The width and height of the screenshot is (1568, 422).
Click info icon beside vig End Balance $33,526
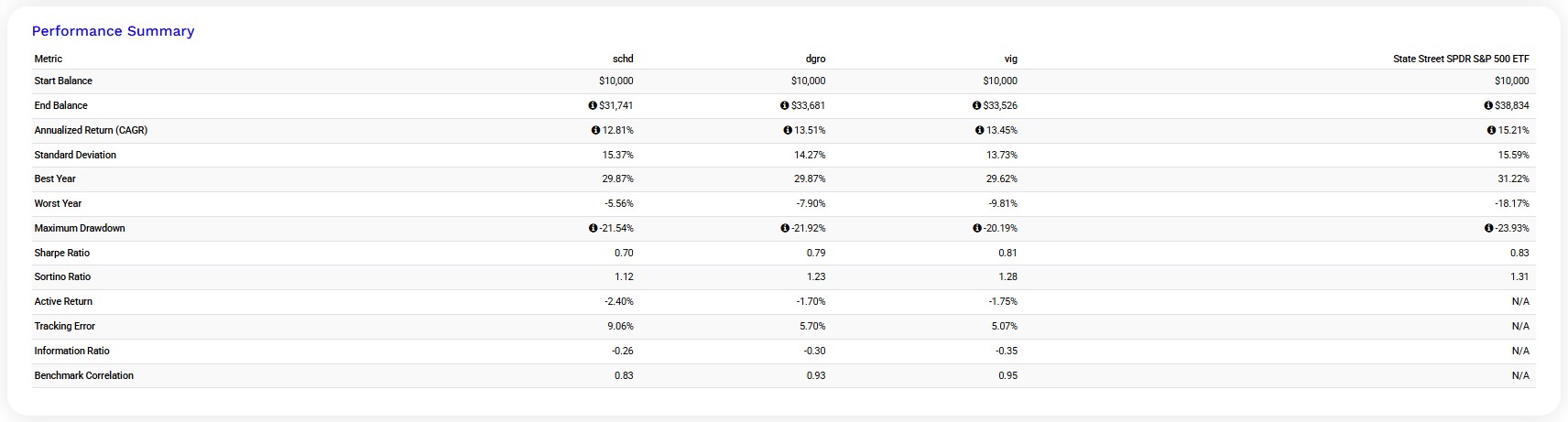[977, 105]
